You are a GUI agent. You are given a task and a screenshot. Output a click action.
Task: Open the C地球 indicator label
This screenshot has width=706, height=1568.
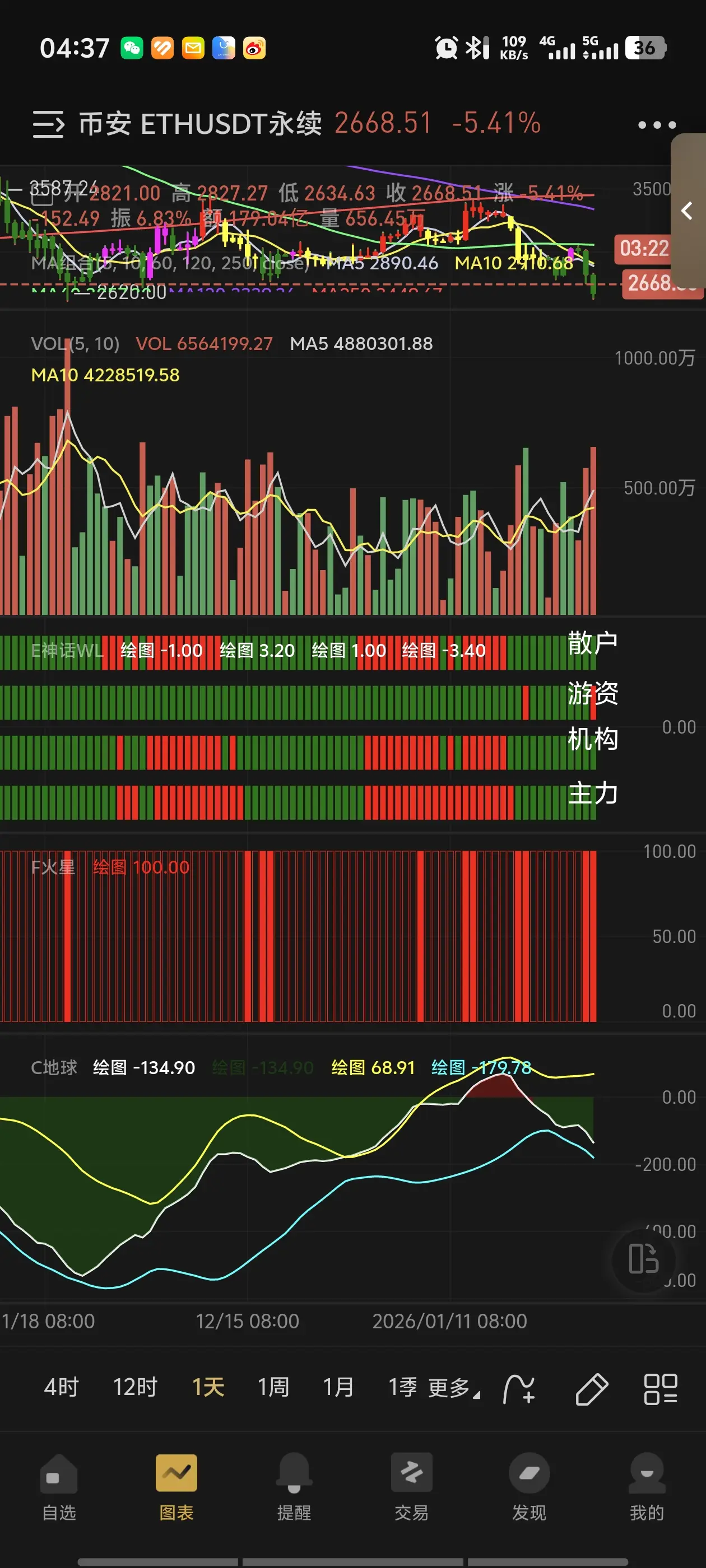click(x=54, y=1068)
